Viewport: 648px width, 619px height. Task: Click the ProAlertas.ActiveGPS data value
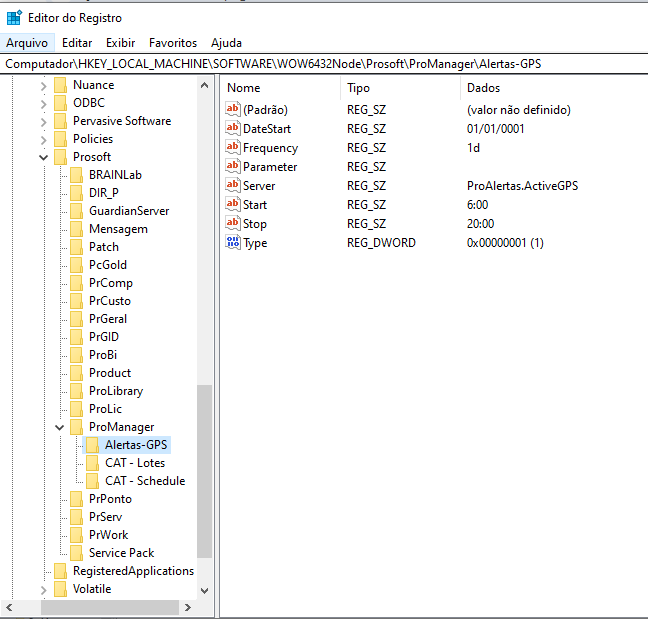tap(522, 186)
